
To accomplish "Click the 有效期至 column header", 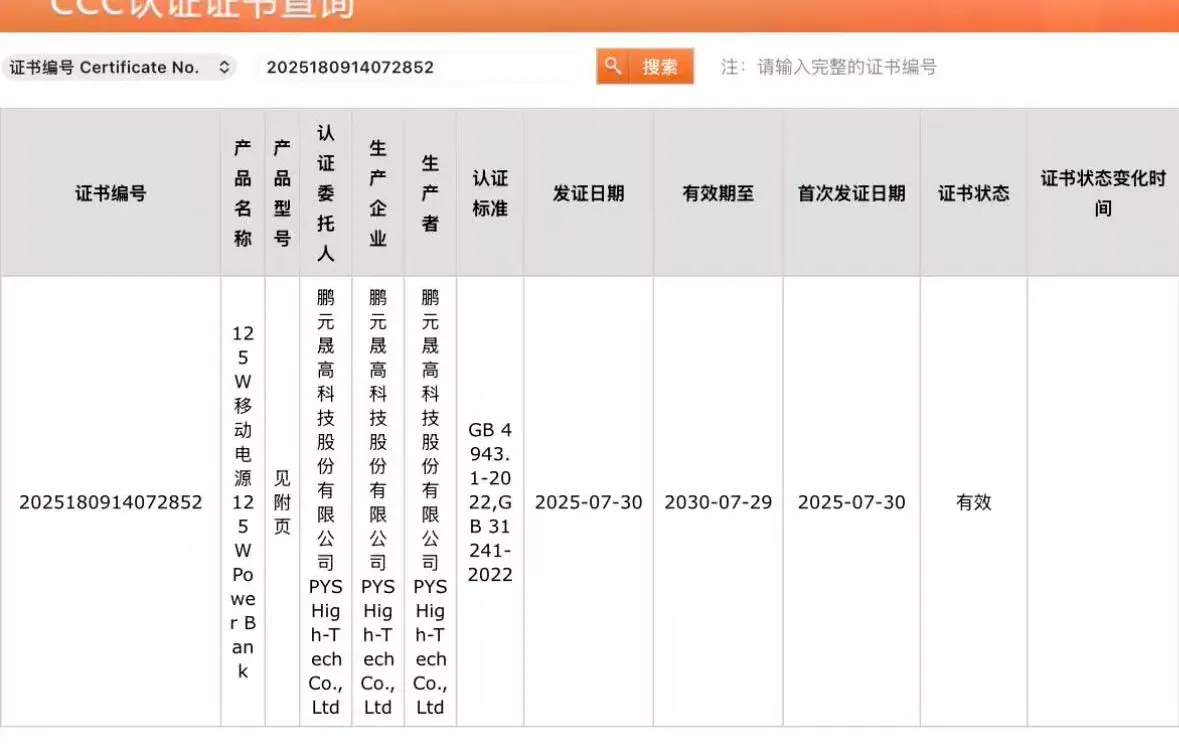I will click(x=718, y=193).
